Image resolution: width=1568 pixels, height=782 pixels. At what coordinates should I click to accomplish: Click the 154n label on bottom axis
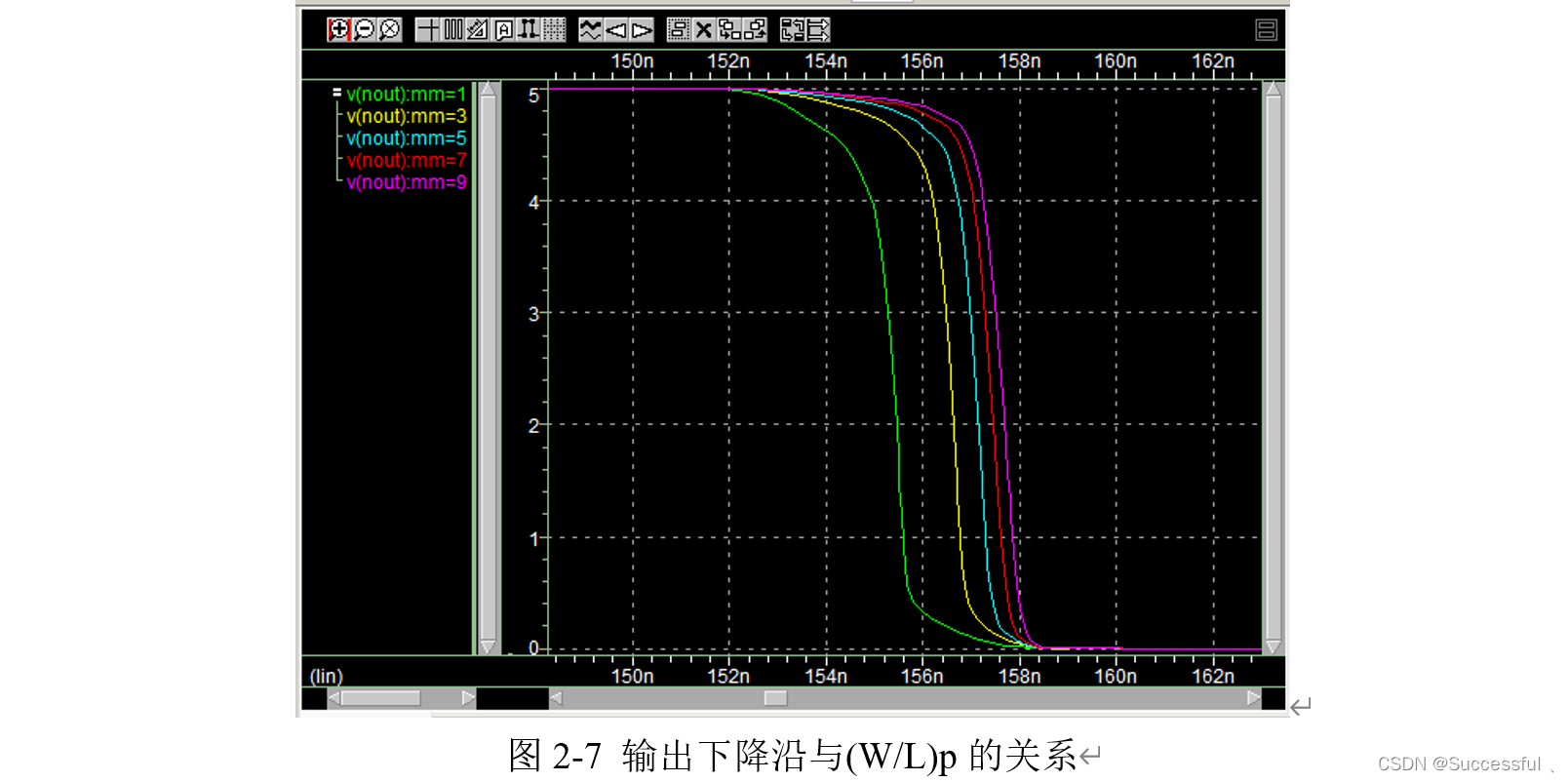(826, 676)
